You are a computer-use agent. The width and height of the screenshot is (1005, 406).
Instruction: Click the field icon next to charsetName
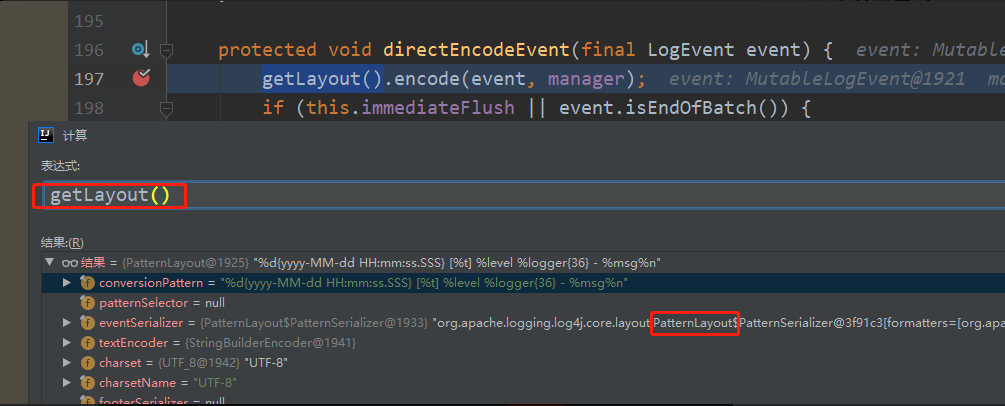pos(88,382)
